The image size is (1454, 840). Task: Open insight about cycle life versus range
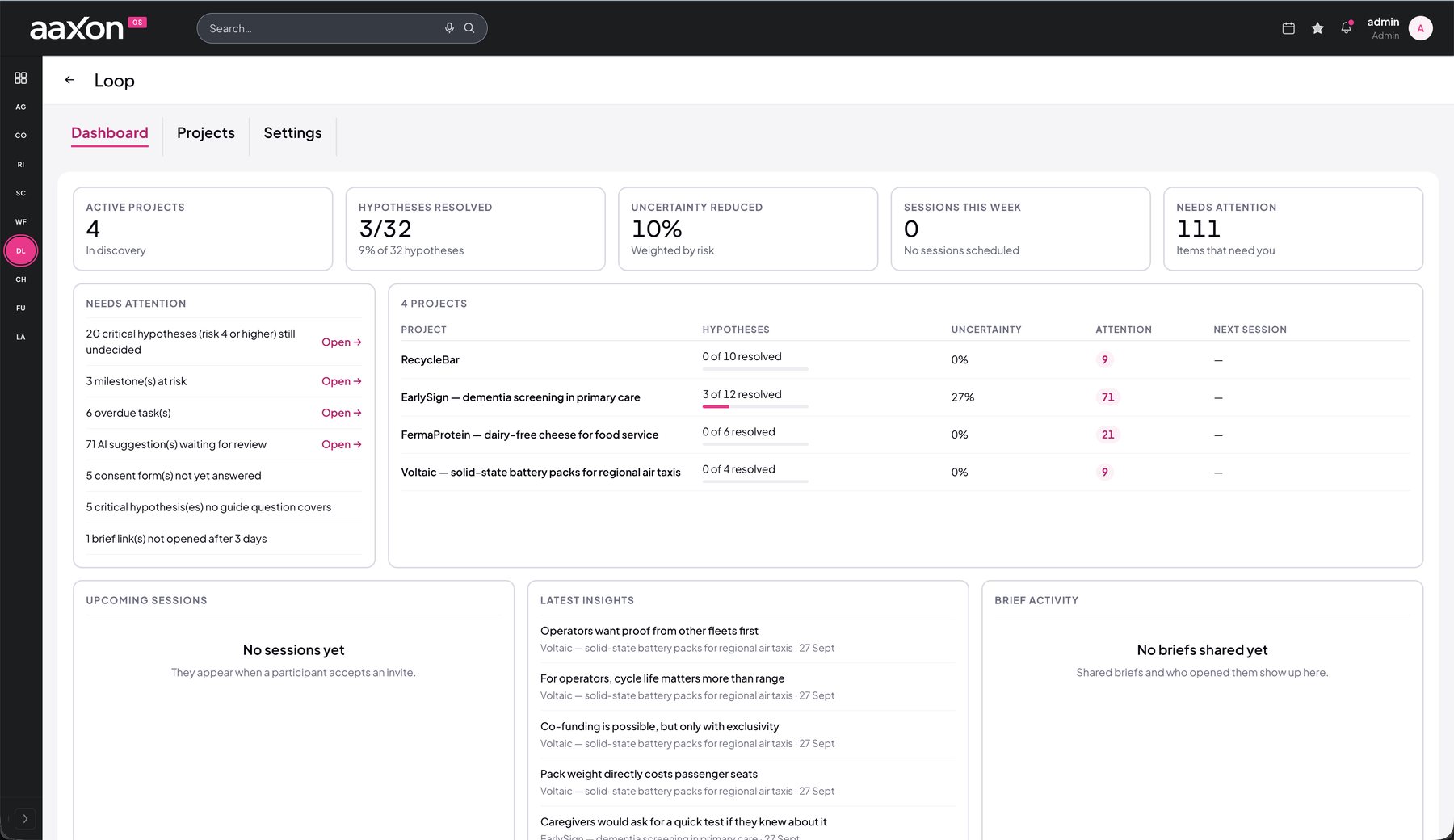(x=747, y=687)
